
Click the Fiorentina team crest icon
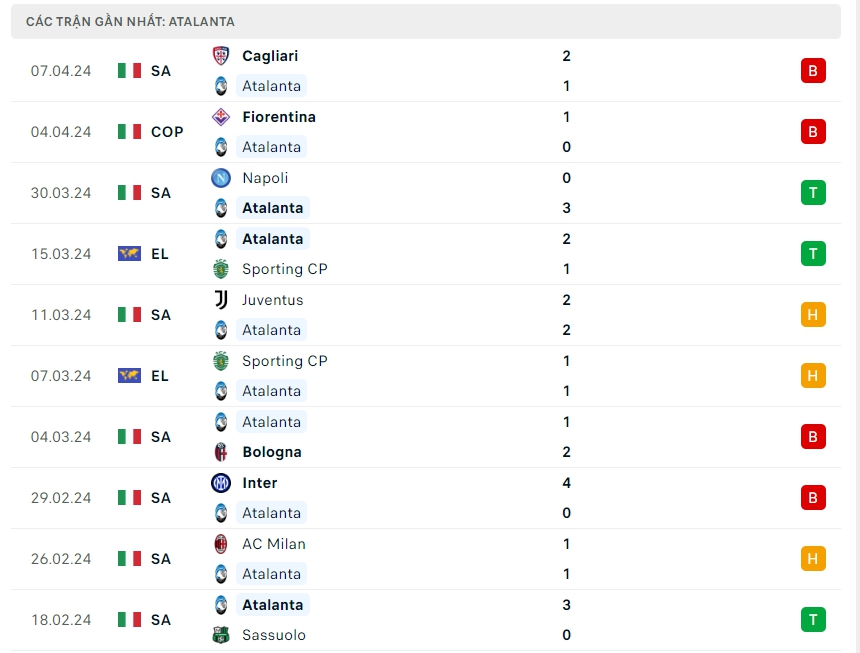pyautogui.click(x=221, y=117)
